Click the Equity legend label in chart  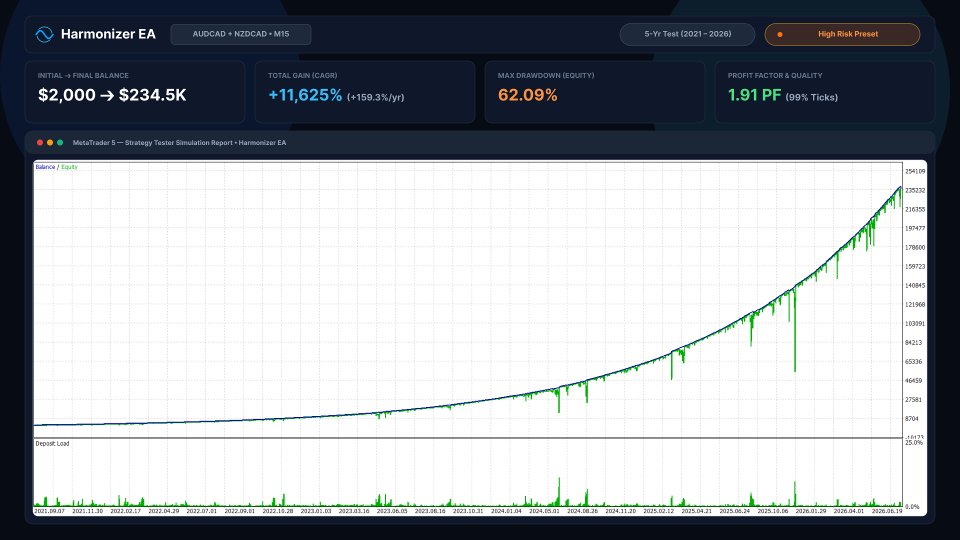pyautogui.click(x=69, y=167)
